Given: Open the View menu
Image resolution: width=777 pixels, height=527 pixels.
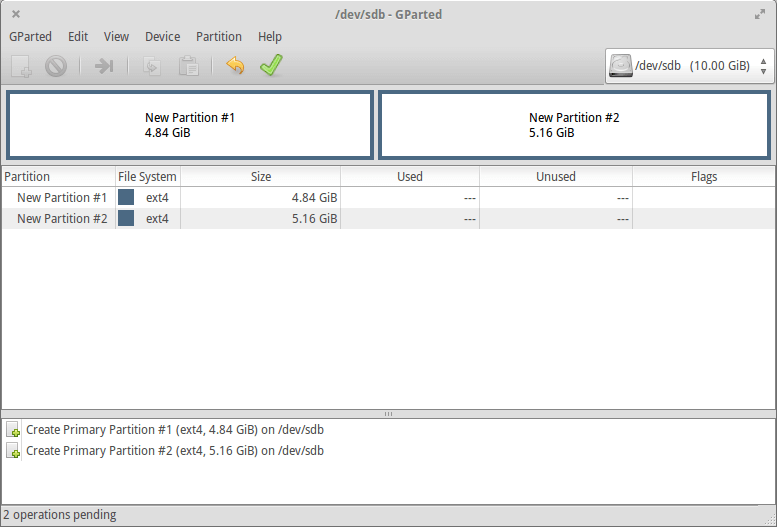Looking at the screenshot, I should (x=116, y=37).
